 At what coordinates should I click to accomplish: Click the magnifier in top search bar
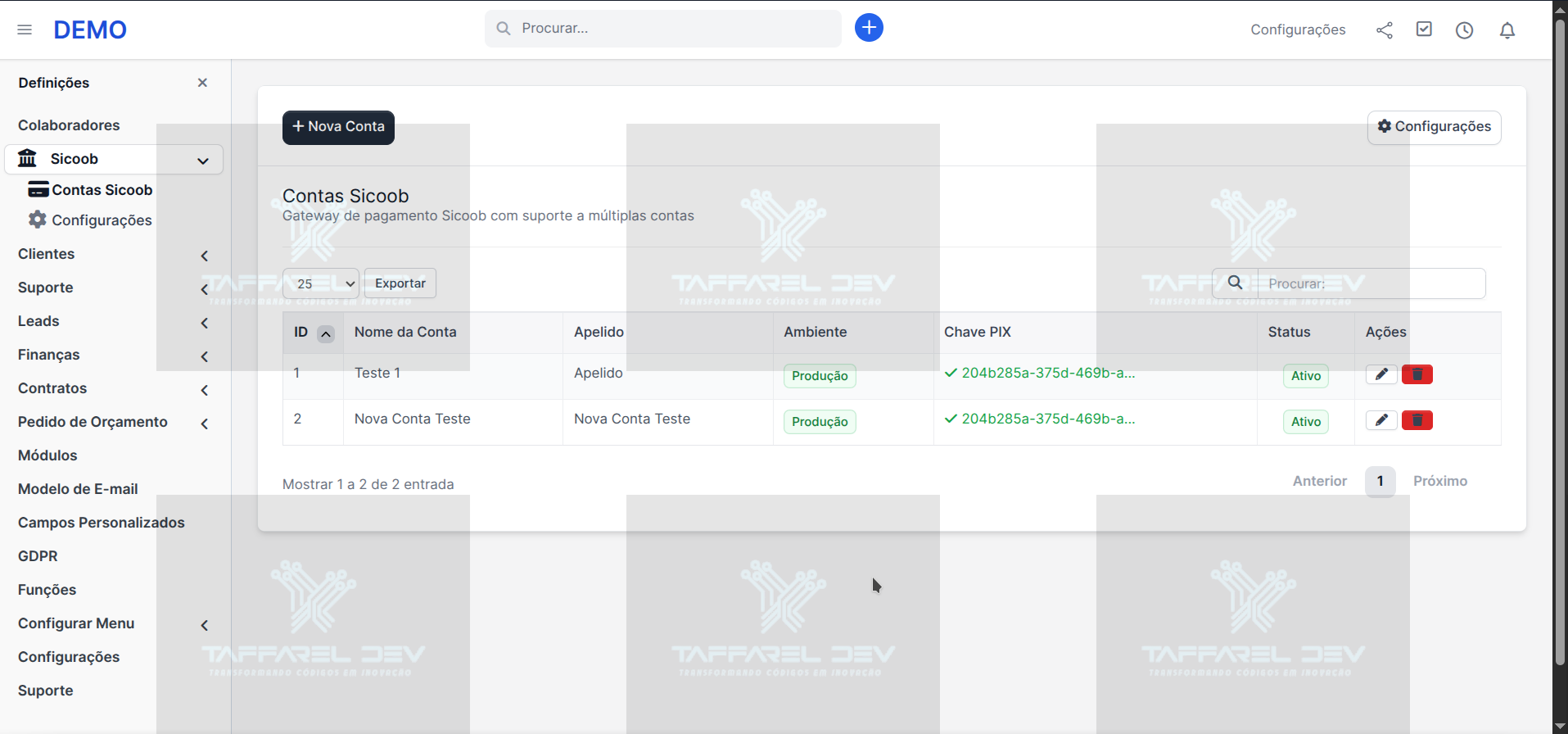pyautogui.click(x=504, y=29)
